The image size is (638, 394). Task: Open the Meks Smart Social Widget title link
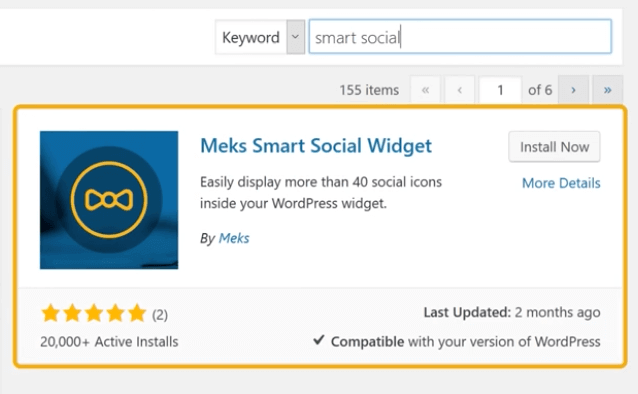(x=316, y=146)
